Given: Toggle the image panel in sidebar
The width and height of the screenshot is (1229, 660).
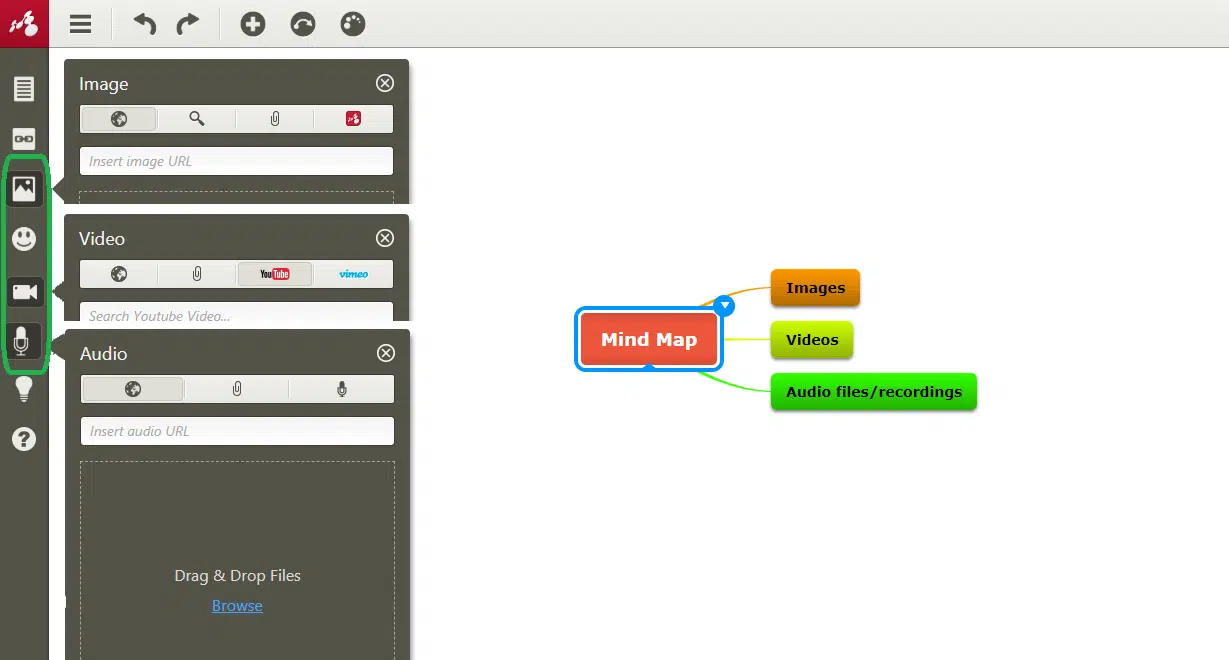Looking at the screenshot, I should tap(24, 188).
